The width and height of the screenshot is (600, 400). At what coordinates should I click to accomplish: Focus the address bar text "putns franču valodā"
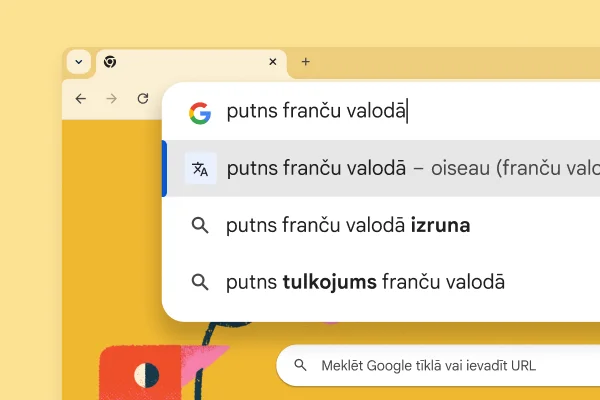tap(316, 112)
